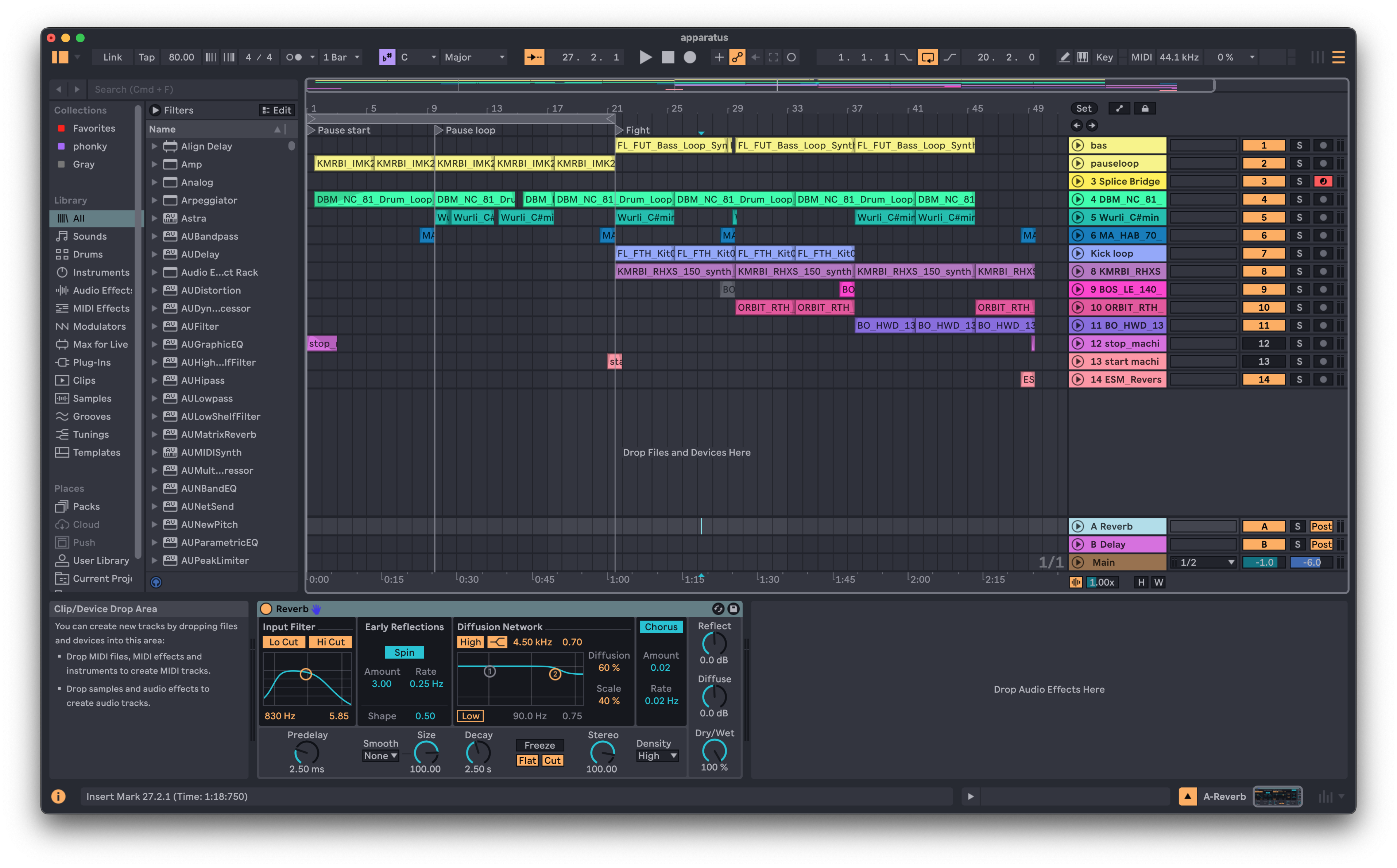Screen dimensions: 1397x868
Task: Start playback with the Play button
Action: (x=645, y=57)
